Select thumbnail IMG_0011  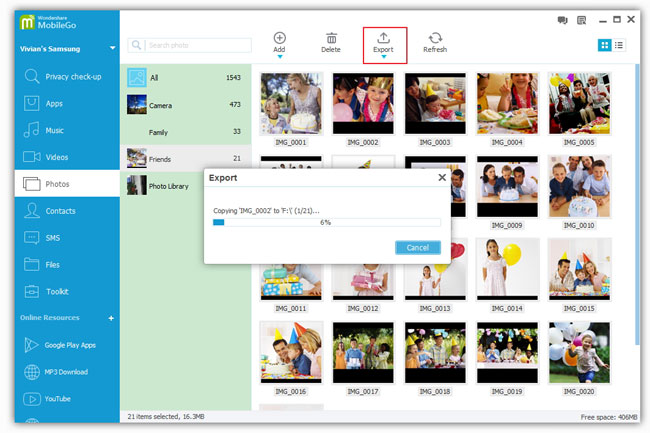(291, 283)
